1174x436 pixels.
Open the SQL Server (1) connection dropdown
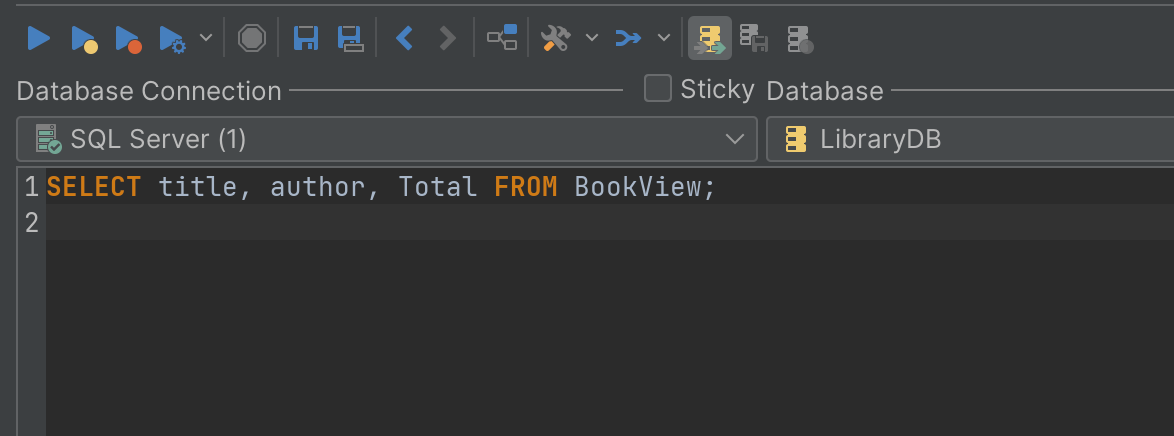click(386, 139)
